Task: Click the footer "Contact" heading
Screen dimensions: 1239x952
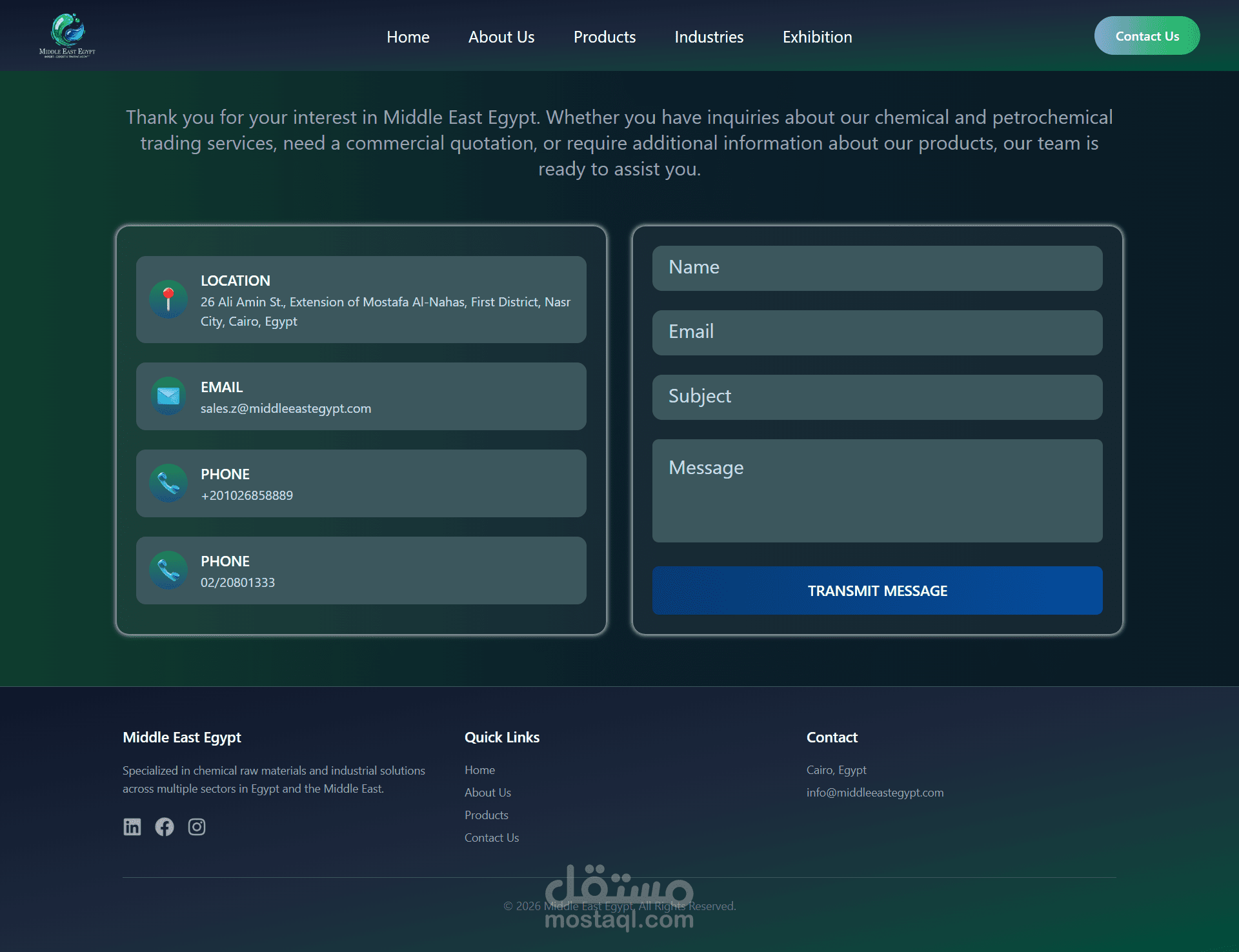Action: pos(832,737)
